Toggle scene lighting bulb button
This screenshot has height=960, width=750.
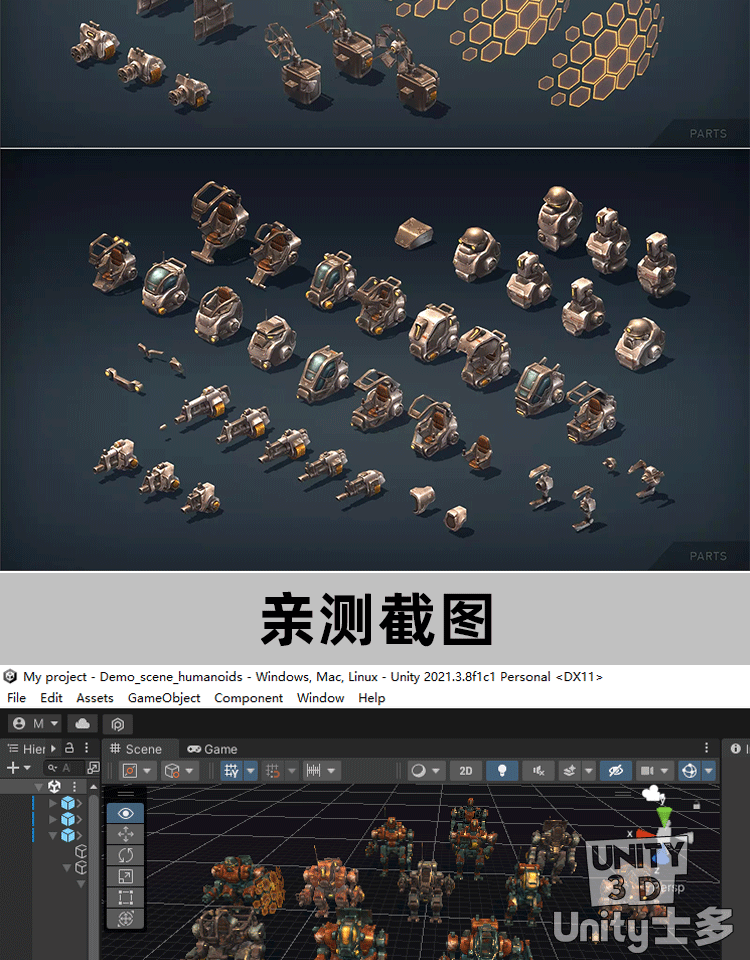point(502,771)
